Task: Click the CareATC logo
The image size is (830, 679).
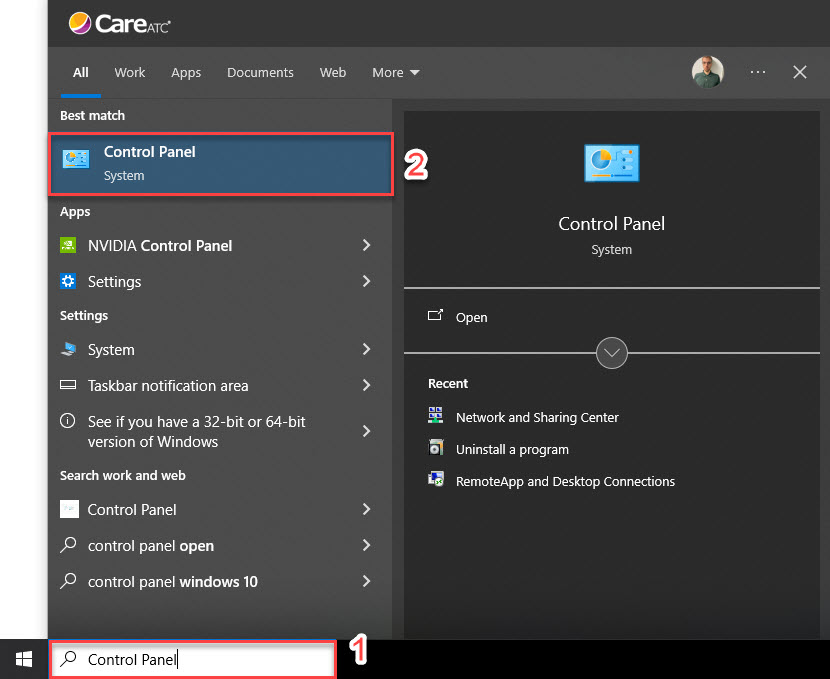Action: click(119, 23)
